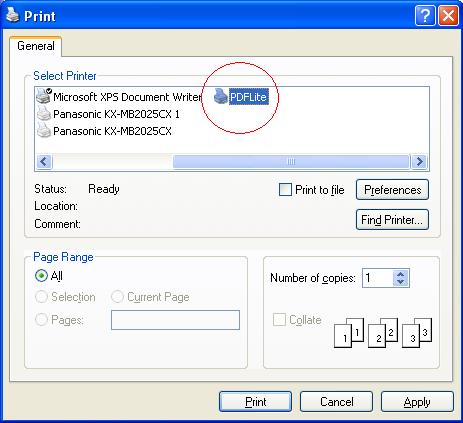Click the Cancel button
Image resolution: width=463 pixels, height=423 pixels.
pos(336,402)
